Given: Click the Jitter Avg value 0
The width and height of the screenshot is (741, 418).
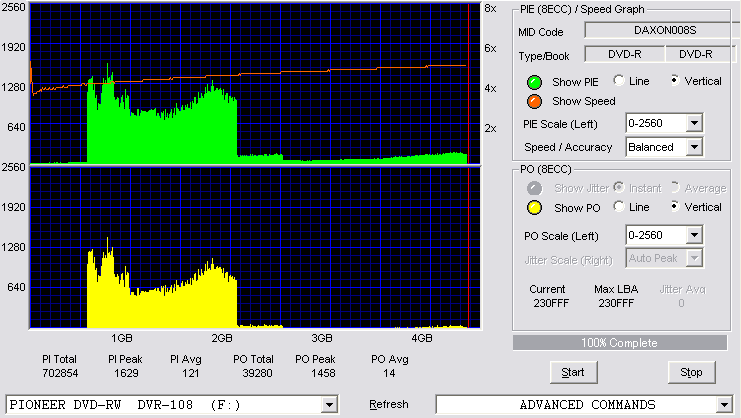Looking at the screenshot, I should [x=681, y=303].
